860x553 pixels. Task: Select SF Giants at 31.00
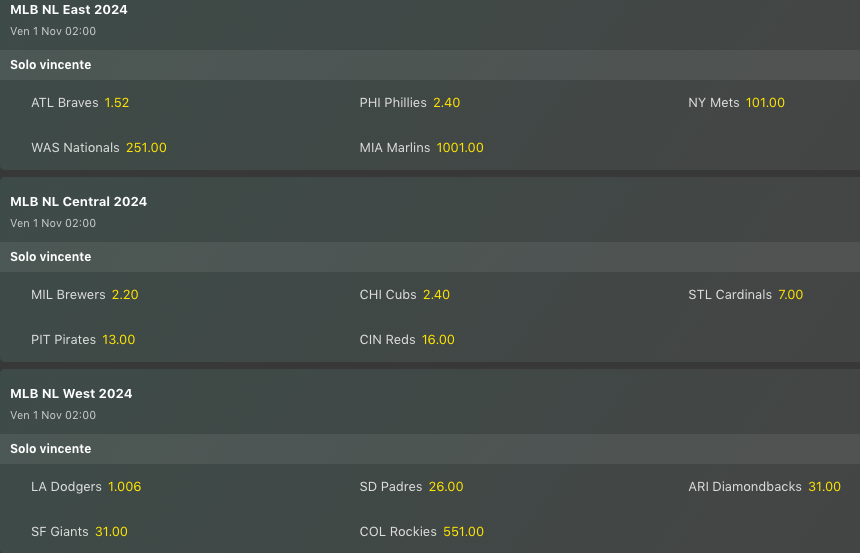111,532
